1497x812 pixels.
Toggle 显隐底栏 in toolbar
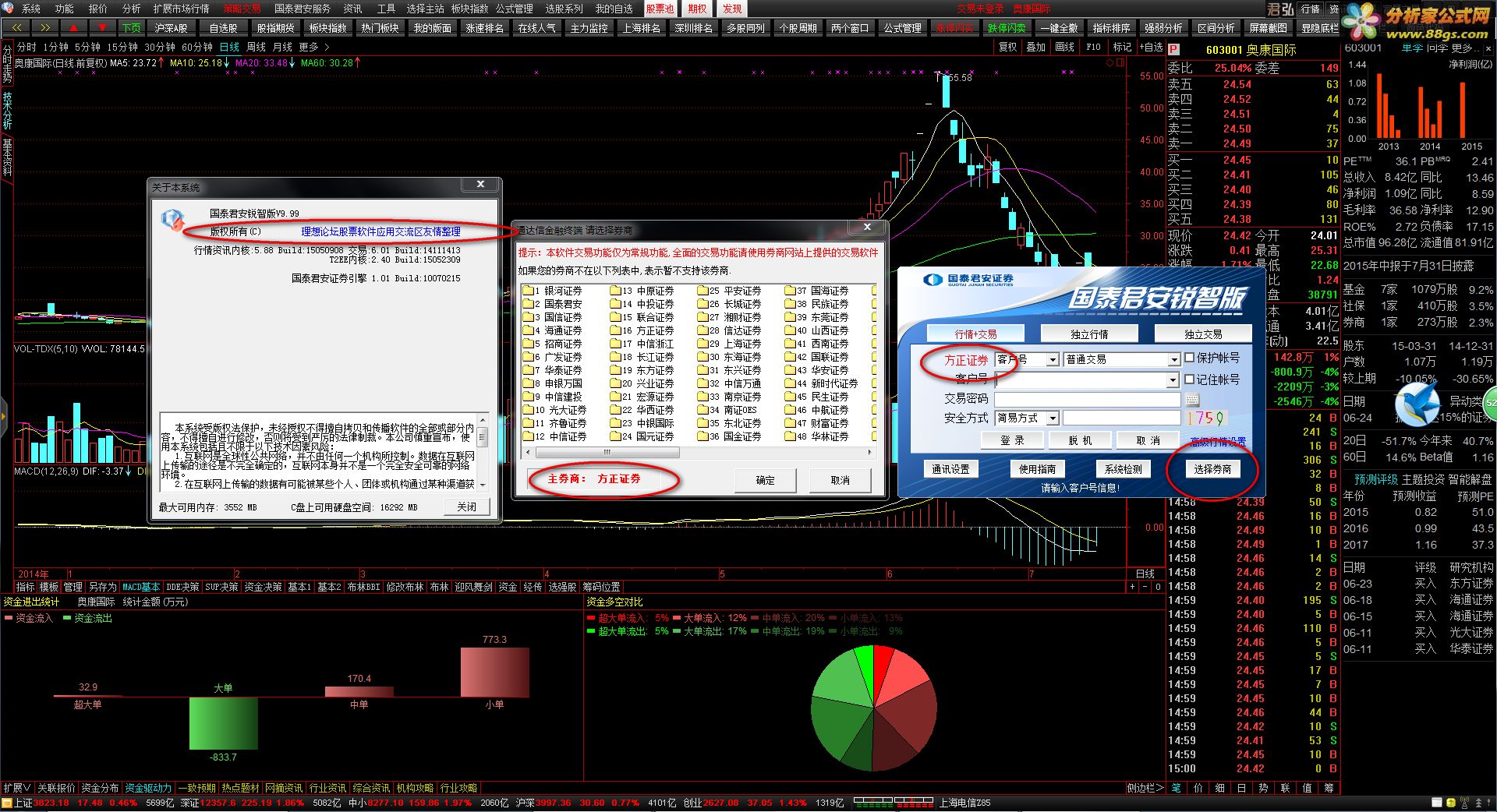[1320, 28]
